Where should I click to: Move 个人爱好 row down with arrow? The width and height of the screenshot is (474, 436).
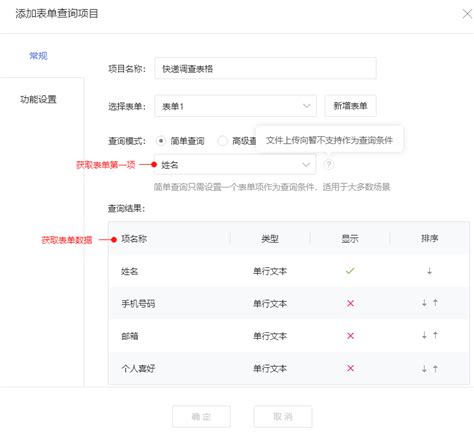(424, 368)
